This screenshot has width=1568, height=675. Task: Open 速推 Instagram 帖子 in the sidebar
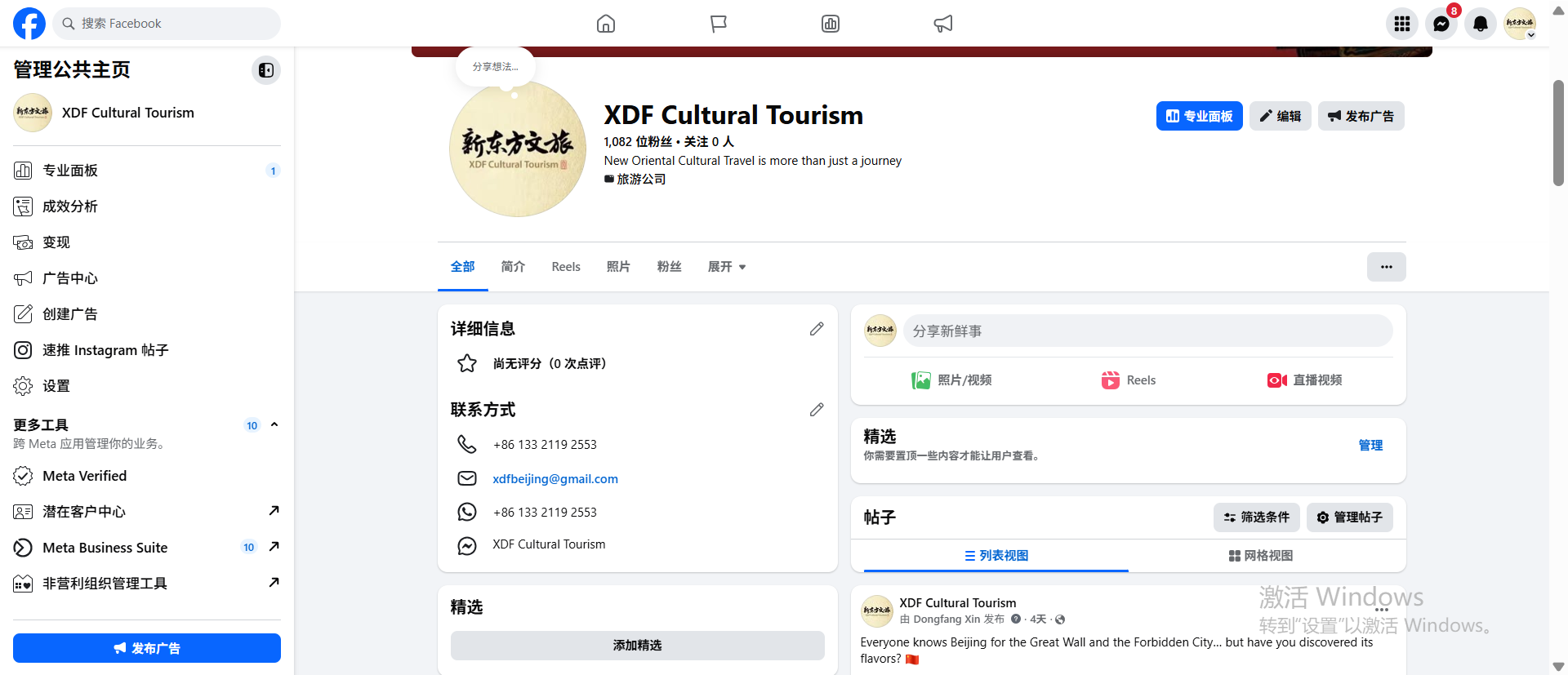pyautogui.click(x=147, y=350)
